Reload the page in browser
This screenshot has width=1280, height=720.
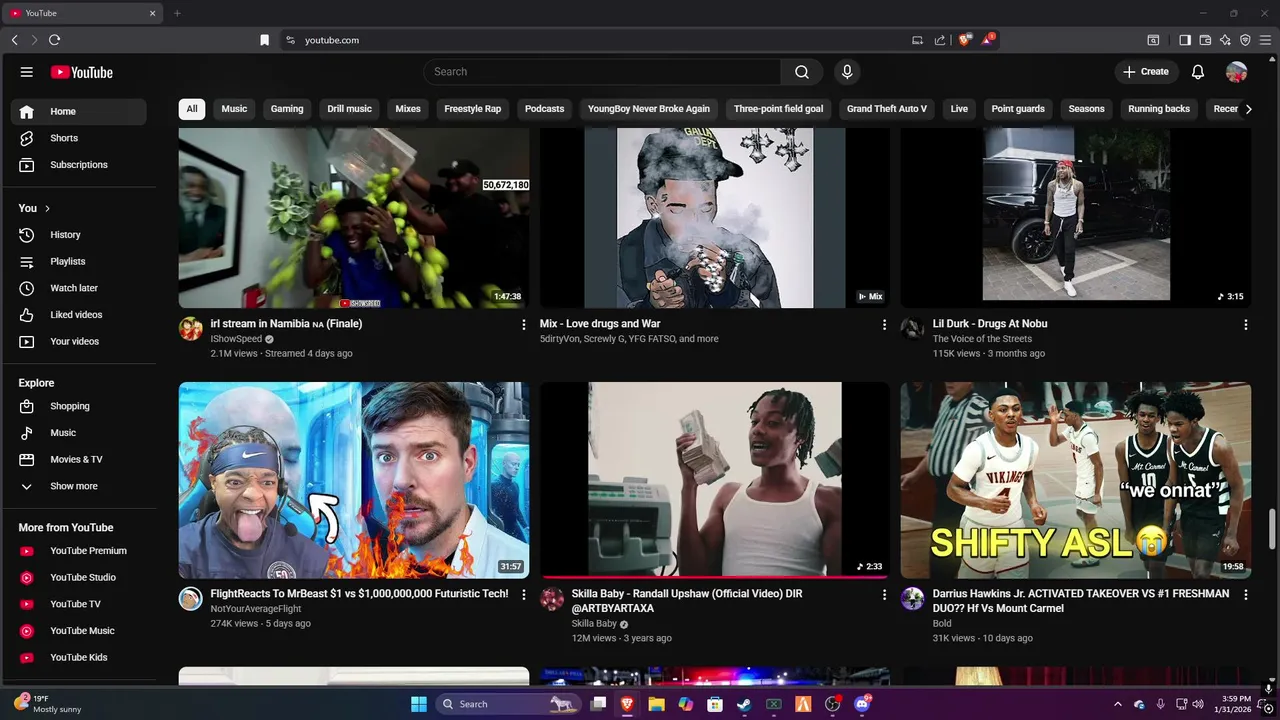[54, 40]
